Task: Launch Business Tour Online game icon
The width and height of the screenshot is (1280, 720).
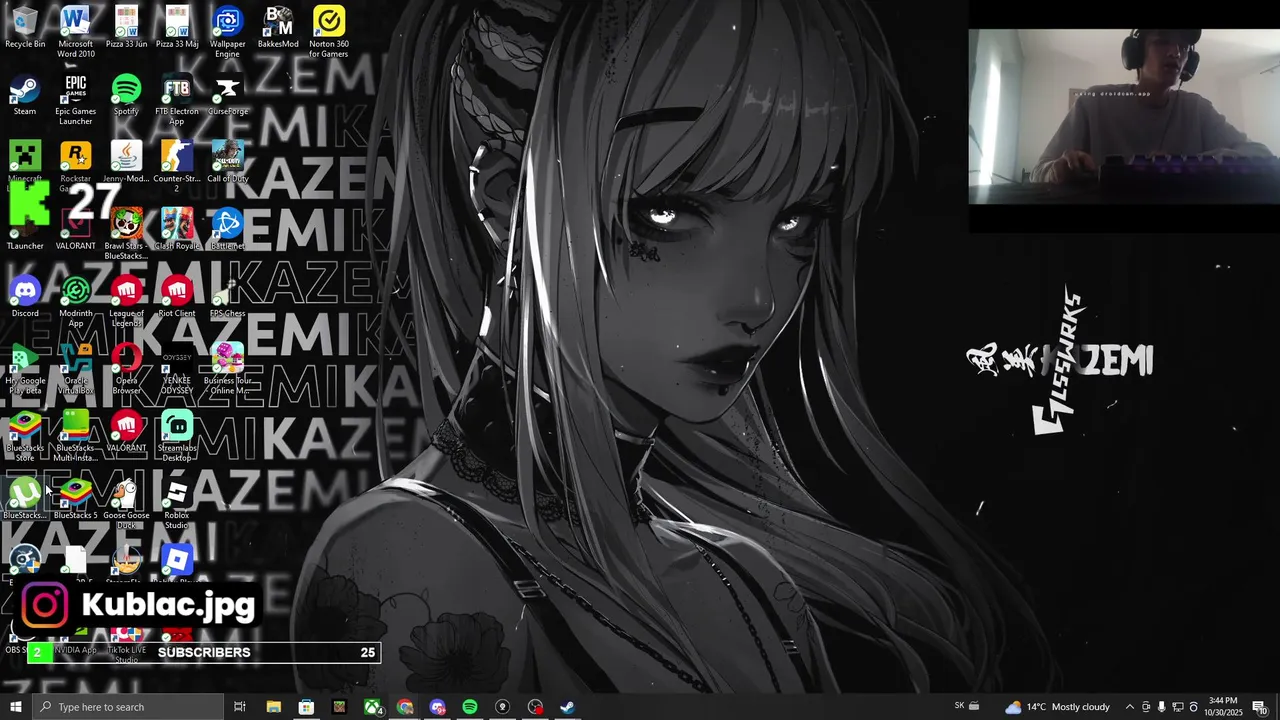Action: 227,368
